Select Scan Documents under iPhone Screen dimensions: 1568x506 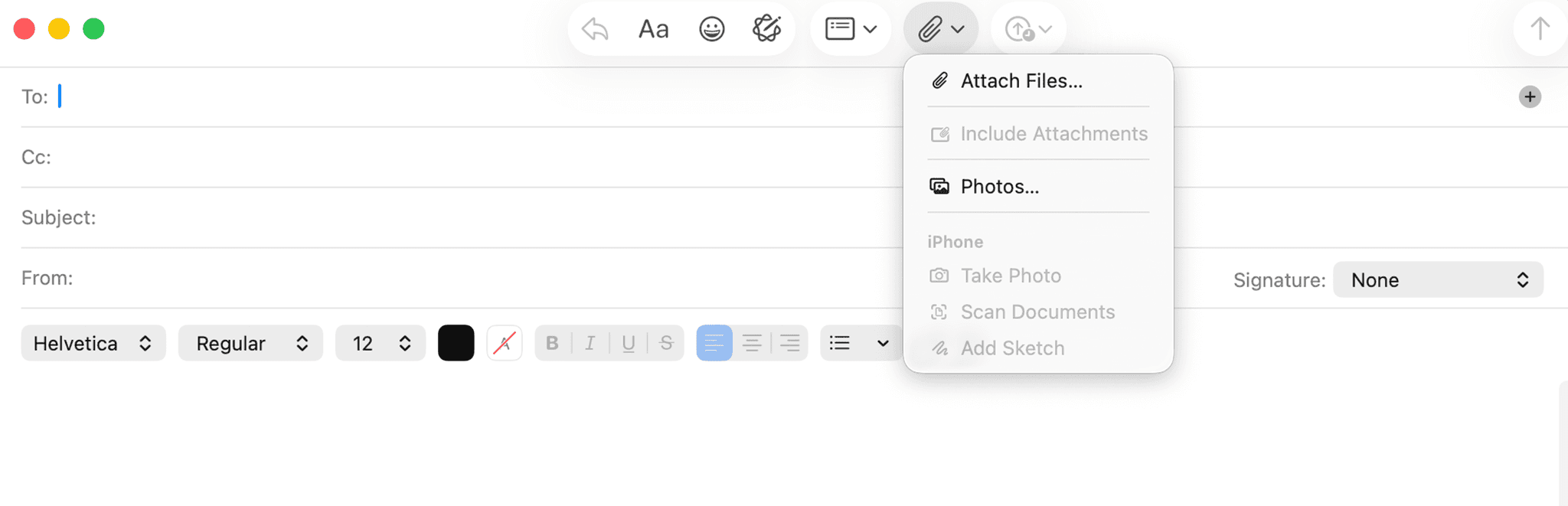(x=1038, y=312)
